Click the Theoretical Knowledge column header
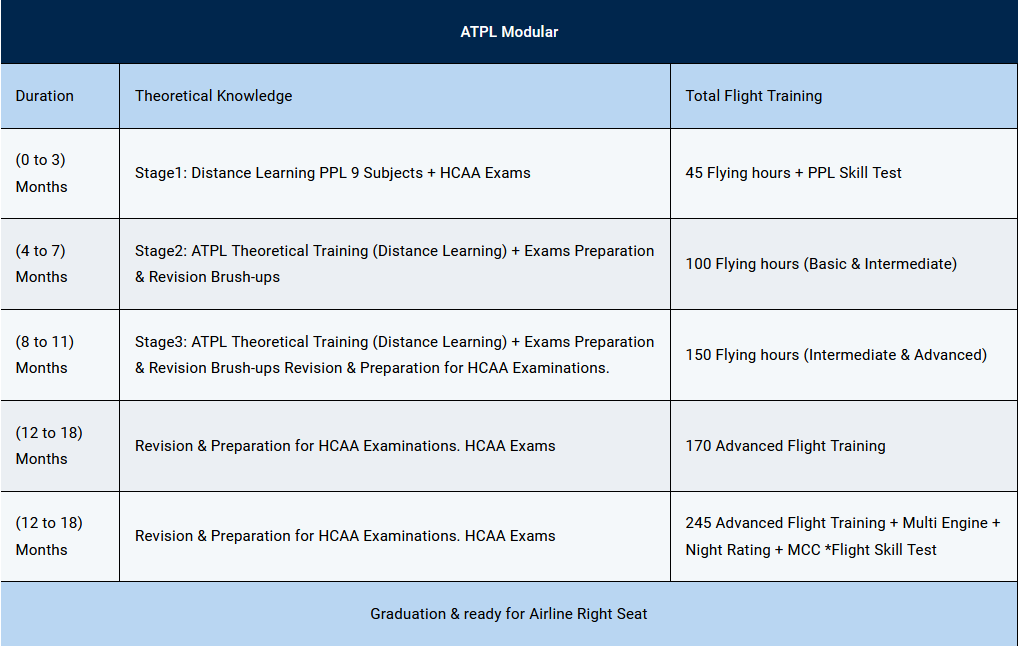The image size is (1020, 646). tap(214, 96)
